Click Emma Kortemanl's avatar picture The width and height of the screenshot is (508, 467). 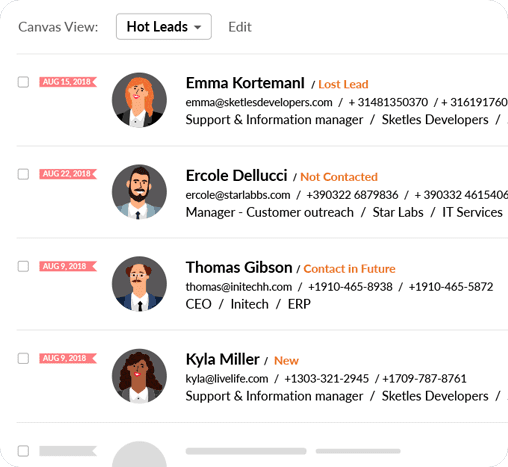click(139, 100)
